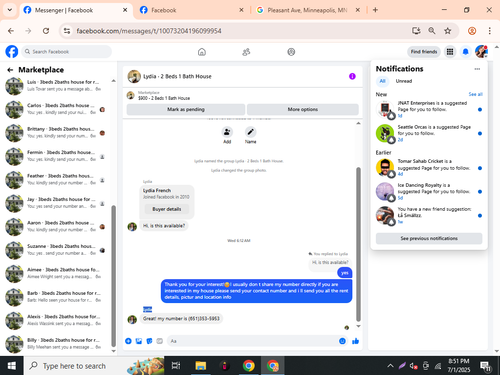
Task: Bookmark this page with the star icon
Action: 448,31
